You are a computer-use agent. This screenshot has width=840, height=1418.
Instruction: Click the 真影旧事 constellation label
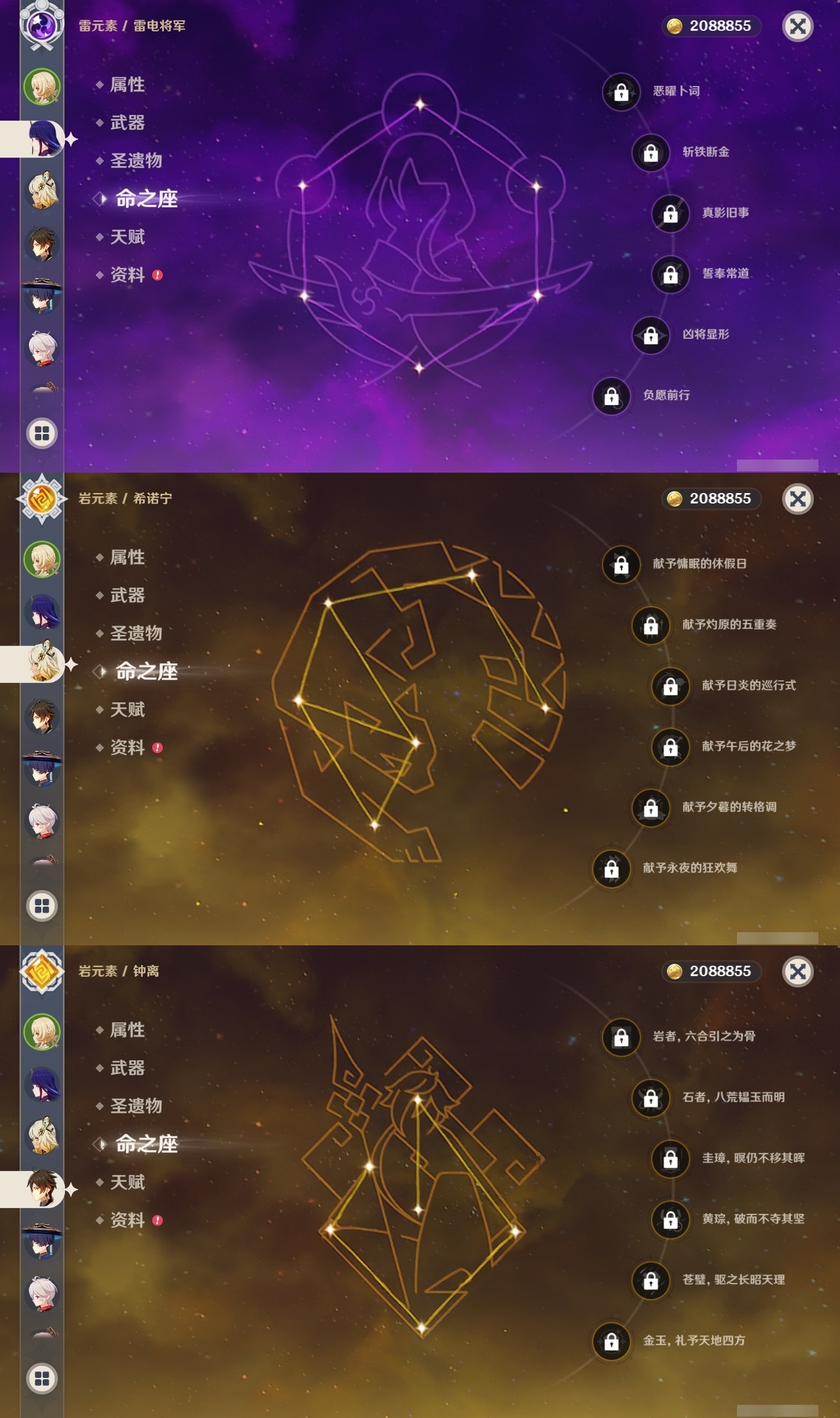pos(725,213)
